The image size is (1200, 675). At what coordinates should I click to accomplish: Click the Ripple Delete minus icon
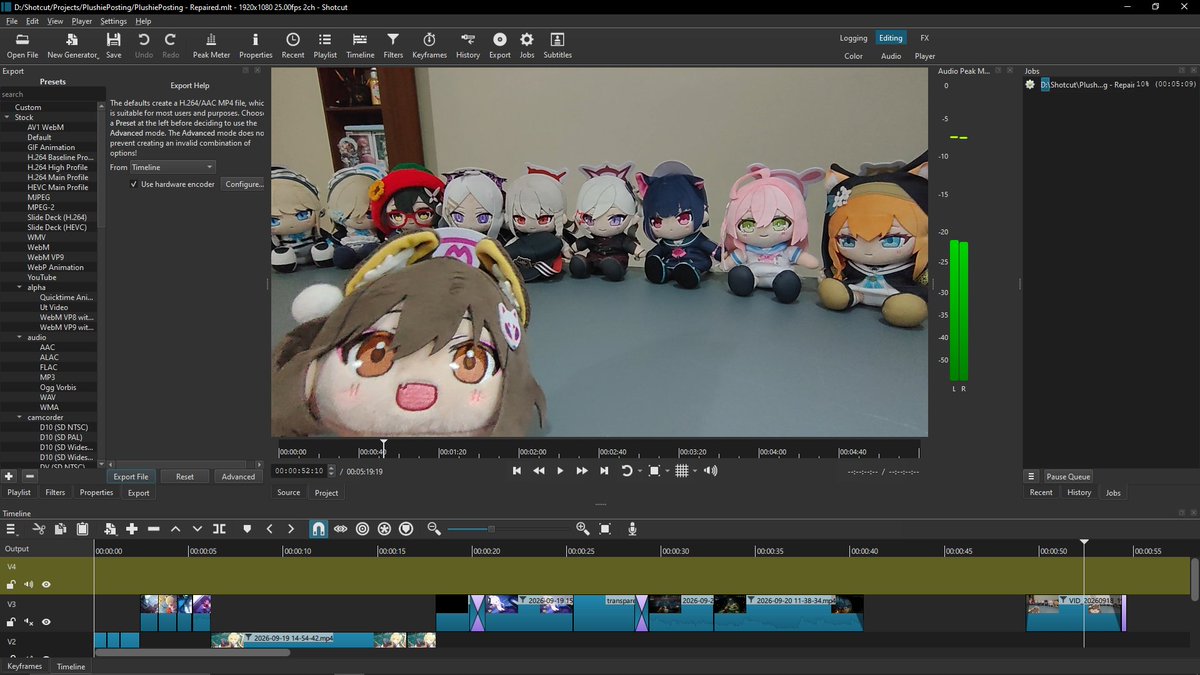(153, 529)
